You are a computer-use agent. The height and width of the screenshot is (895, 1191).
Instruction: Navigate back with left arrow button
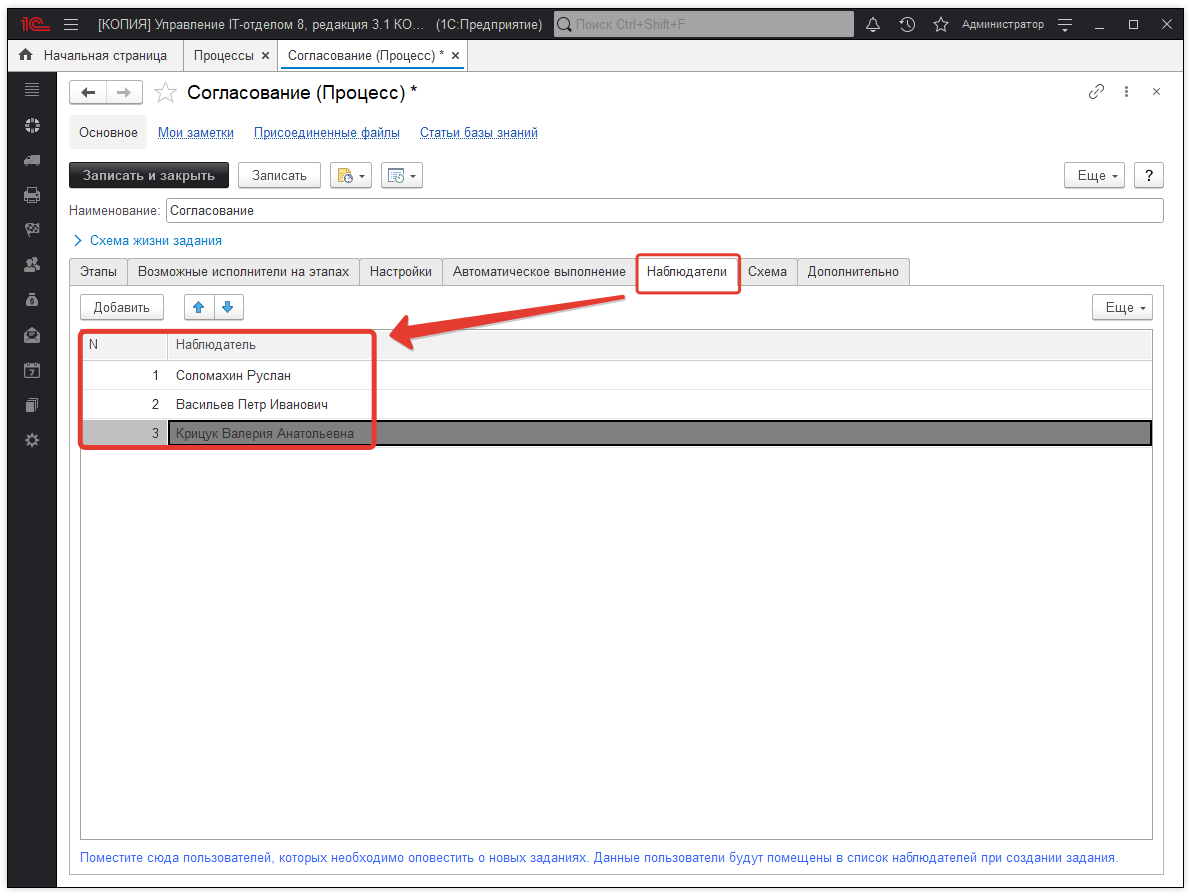click(x=88, y=93)
